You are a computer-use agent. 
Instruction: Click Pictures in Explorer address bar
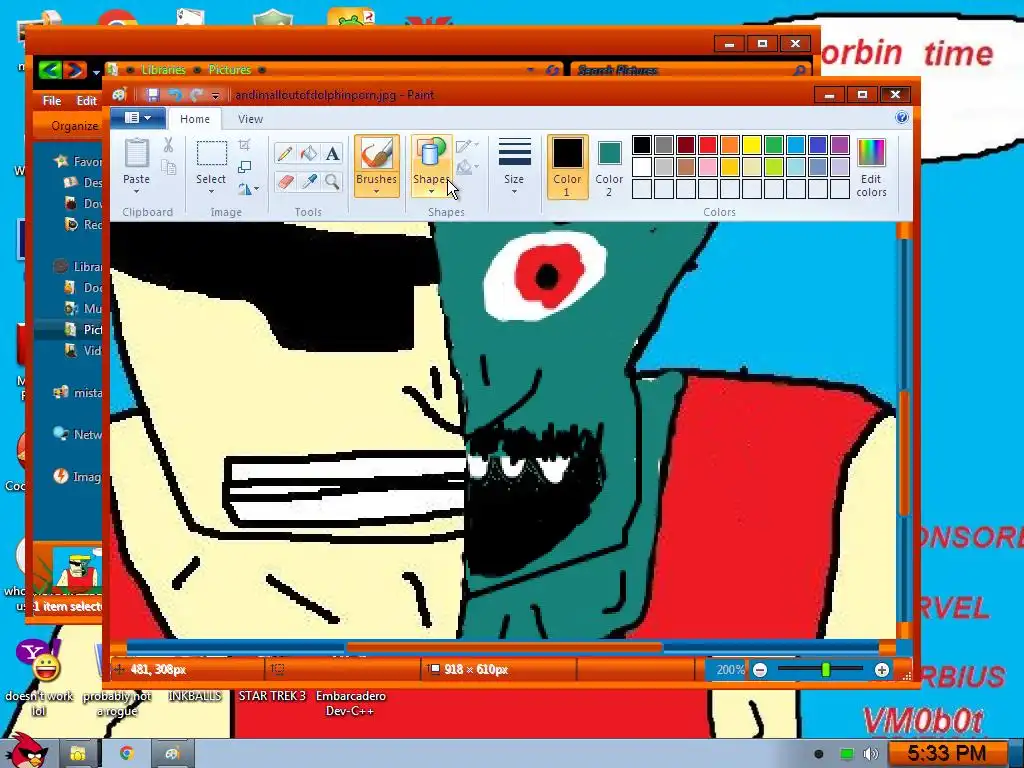[x=230, y=70]
